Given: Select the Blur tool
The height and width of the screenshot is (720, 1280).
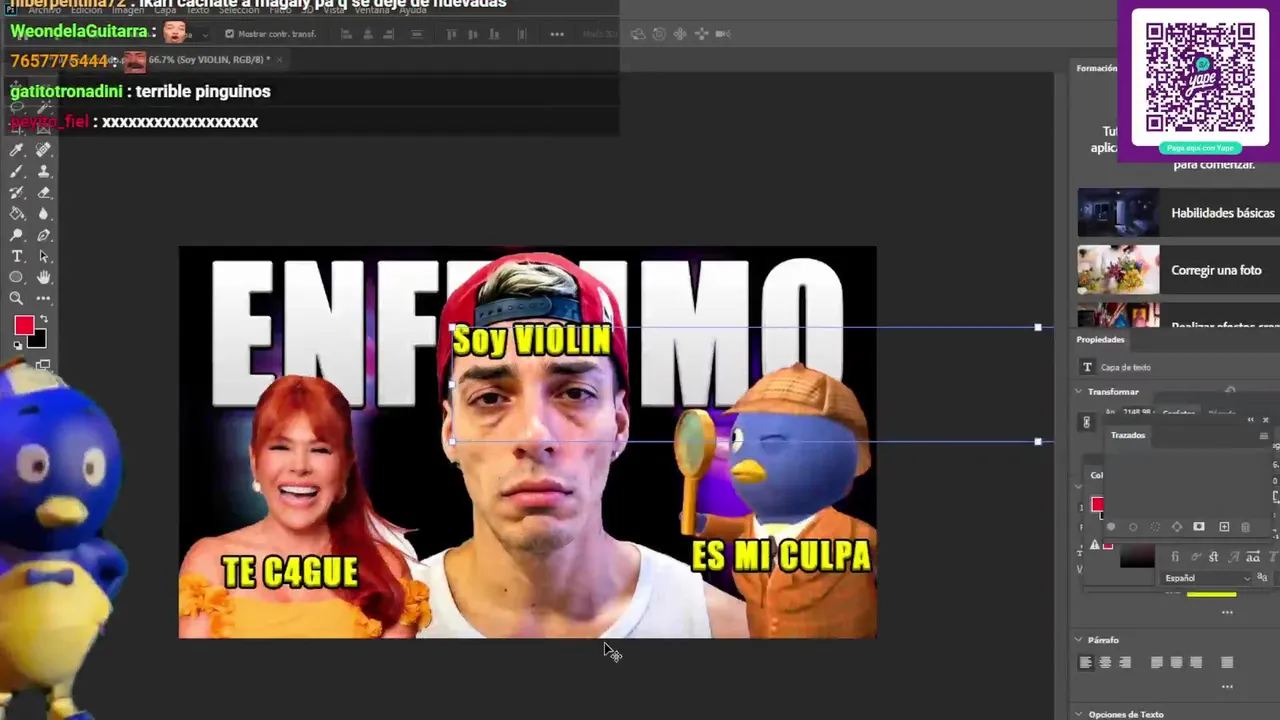Looking at the screenshot, I should click(44, 214).
